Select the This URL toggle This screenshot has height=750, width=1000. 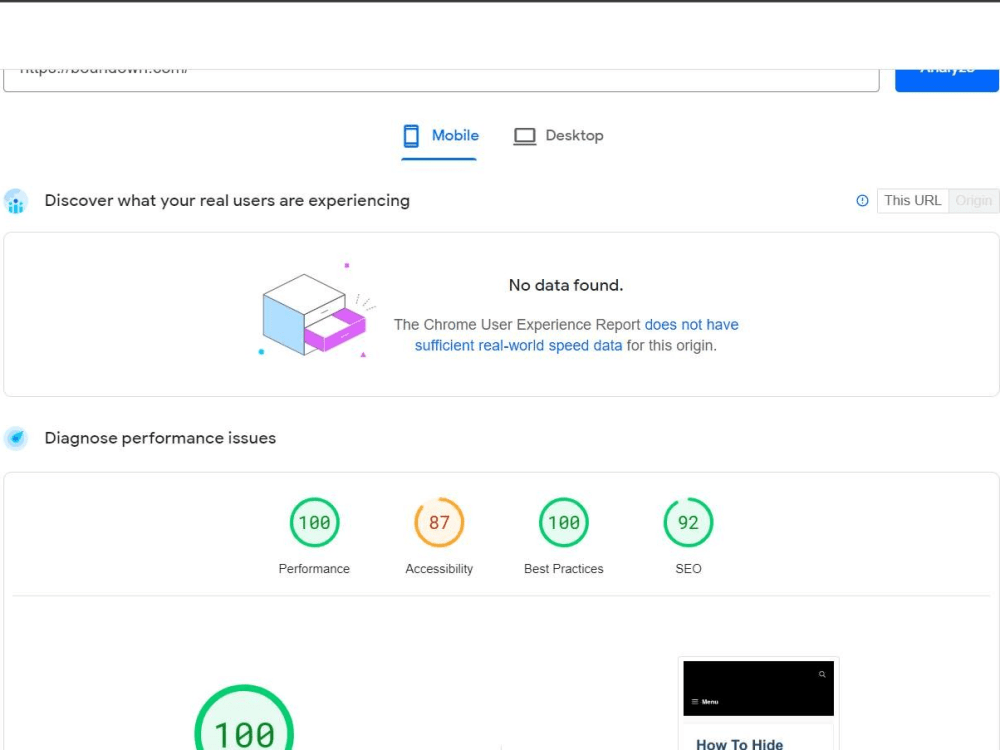point(913,200)
